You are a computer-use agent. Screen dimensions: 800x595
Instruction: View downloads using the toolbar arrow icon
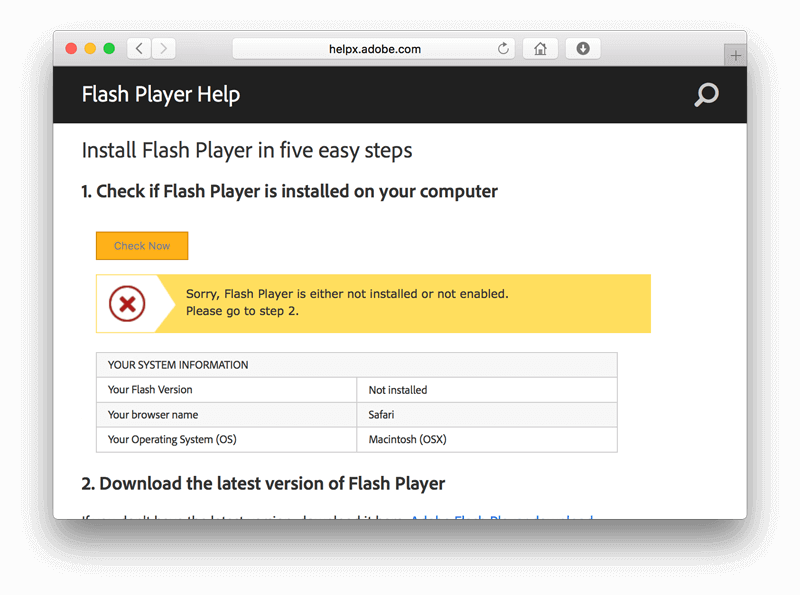(x=582, y=47)
